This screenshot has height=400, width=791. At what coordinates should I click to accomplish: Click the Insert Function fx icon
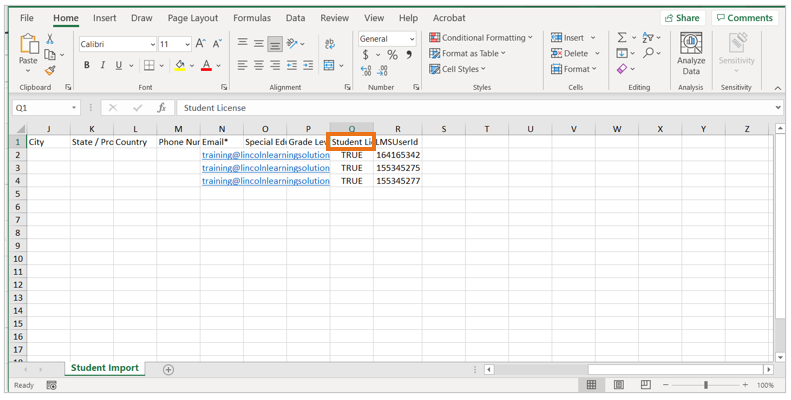pyautogui.click(x=161, y=108)
